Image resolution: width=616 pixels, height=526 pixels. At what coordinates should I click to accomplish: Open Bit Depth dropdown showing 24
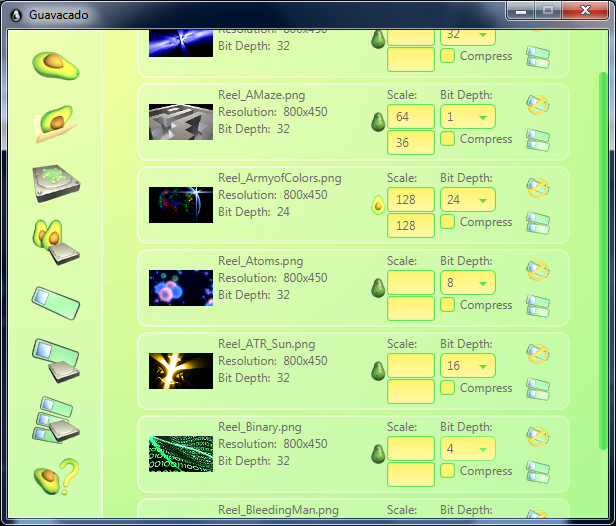click(x=468, y=200)
